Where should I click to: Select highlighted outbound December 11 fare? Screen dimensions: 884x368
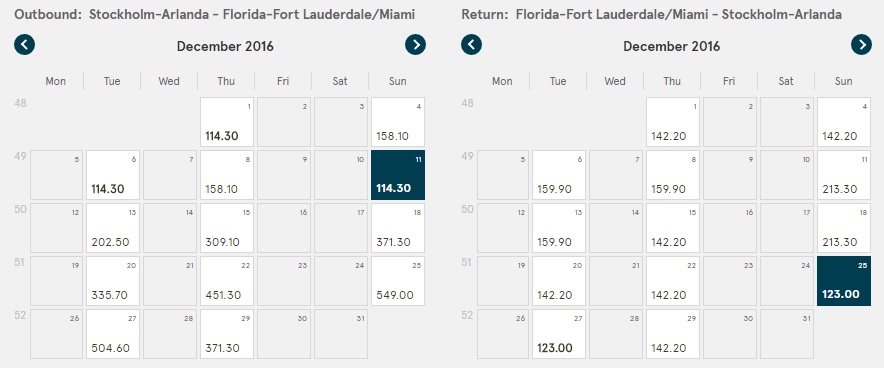tap(398, 175)
